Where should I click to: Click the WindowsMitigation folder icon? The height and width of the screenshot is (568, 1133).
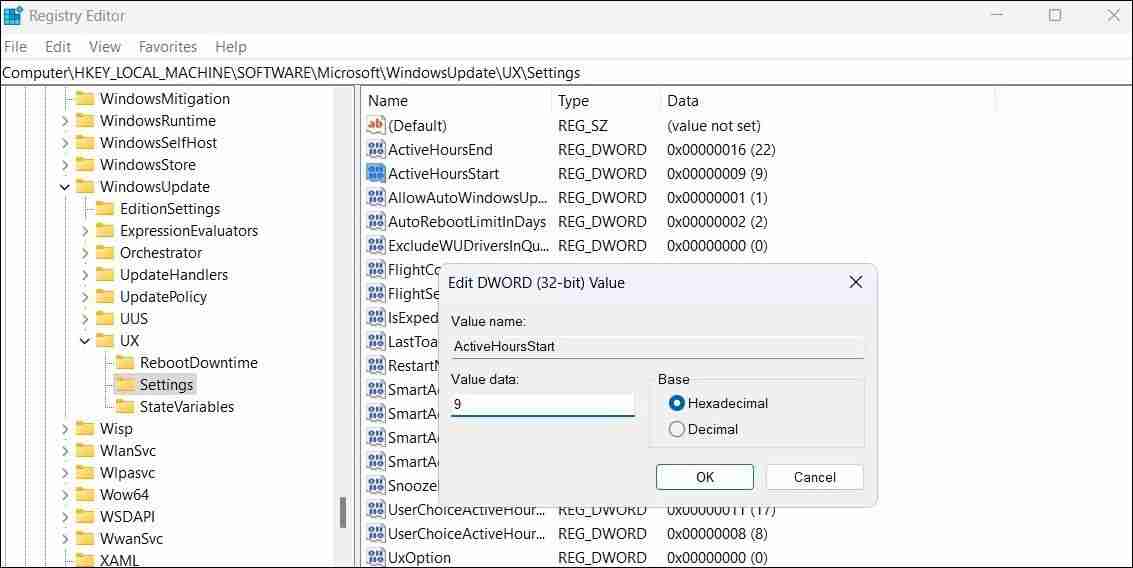[85, 98]
